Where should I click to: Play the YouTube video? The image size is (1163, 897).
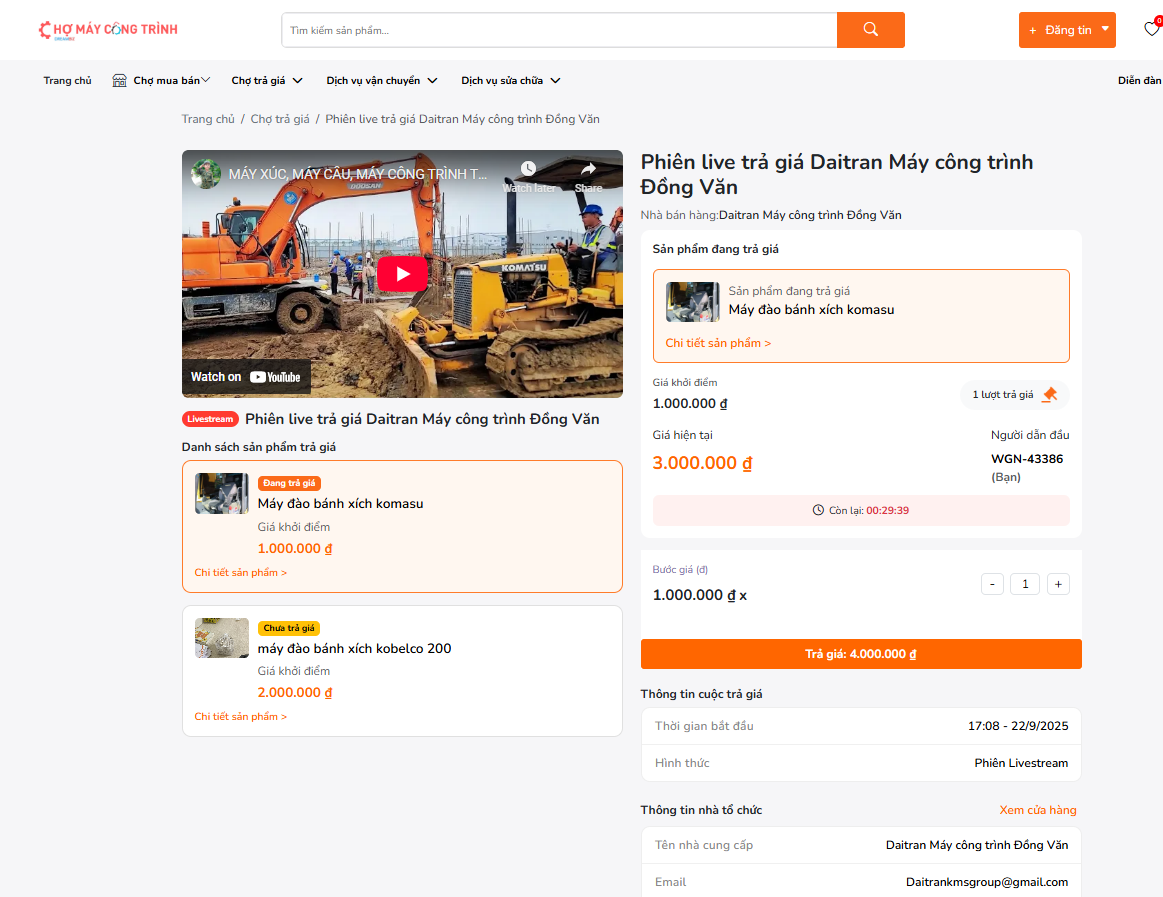click(402, 274)
